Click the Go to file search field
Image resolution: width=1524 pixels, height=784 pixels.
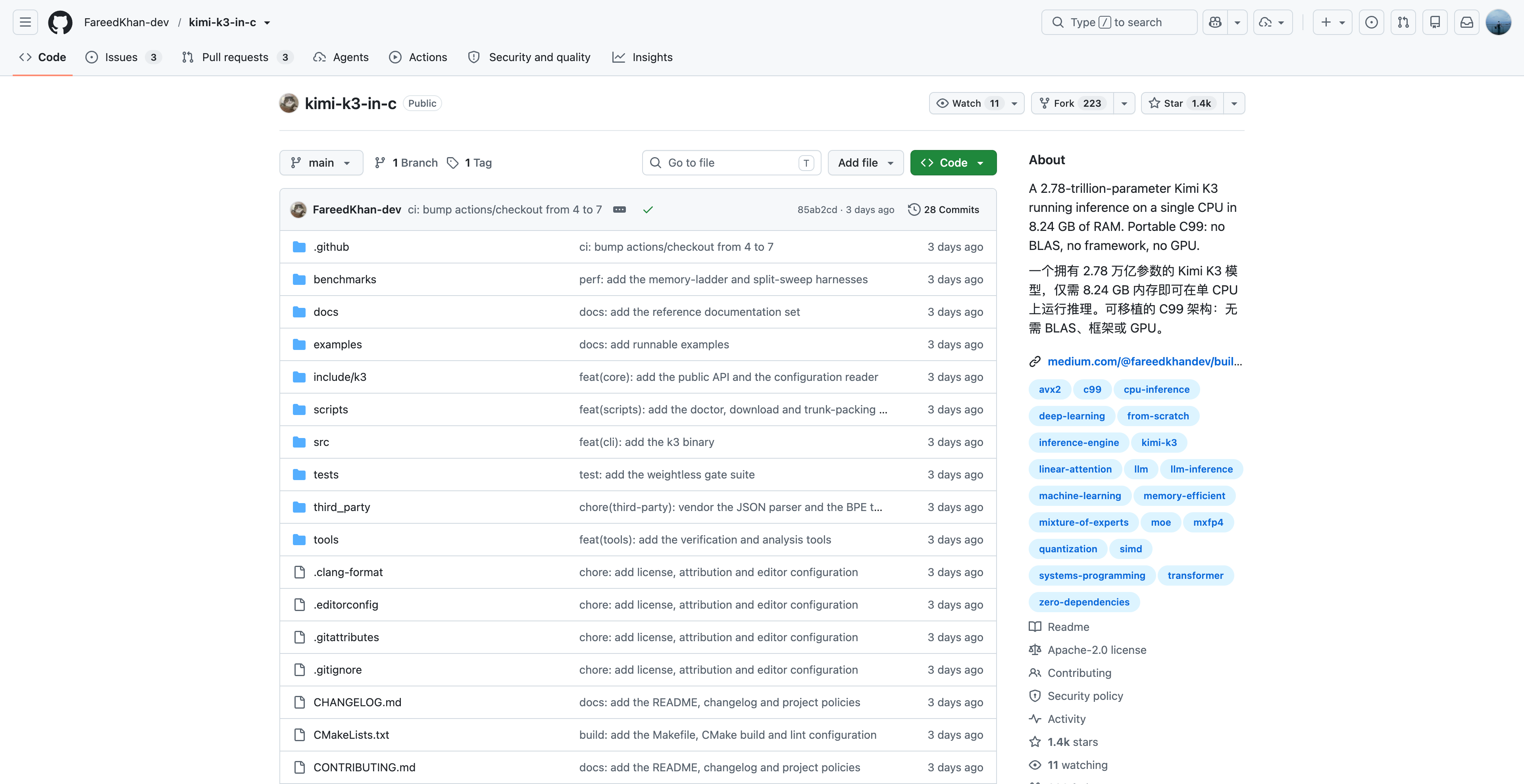[731, 163]
